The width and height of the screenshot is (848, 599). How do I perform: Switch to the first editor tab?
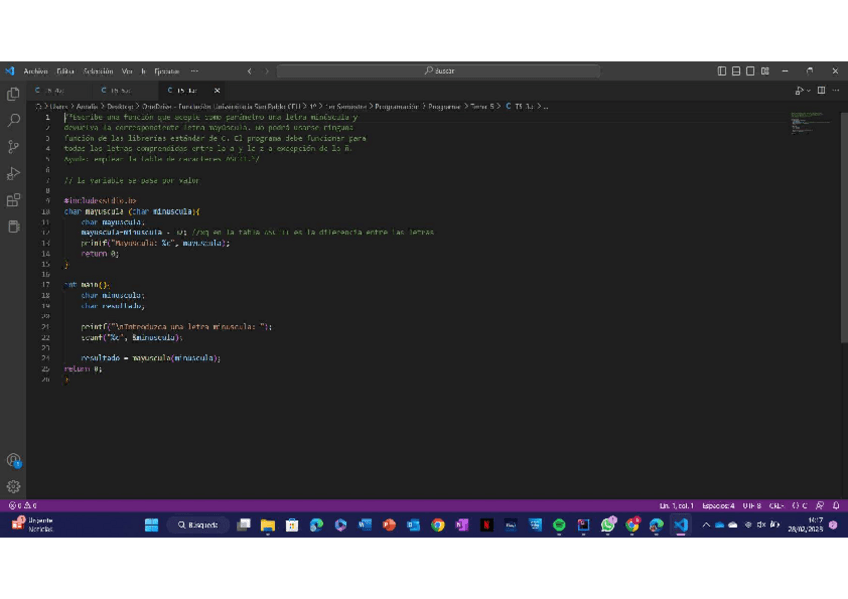(52, 90)
